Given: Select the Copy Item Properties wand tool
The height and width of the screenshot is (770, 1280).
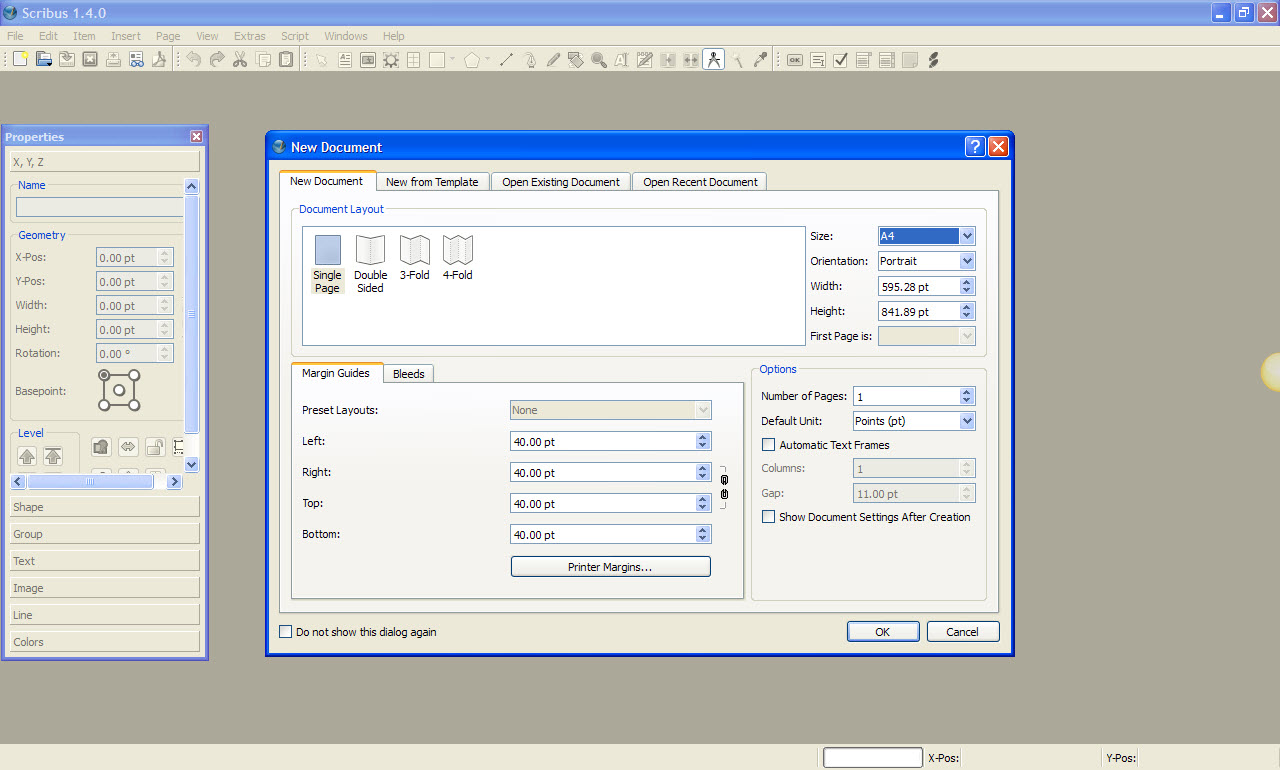Looking at the screenshot, I should (737, 59).
